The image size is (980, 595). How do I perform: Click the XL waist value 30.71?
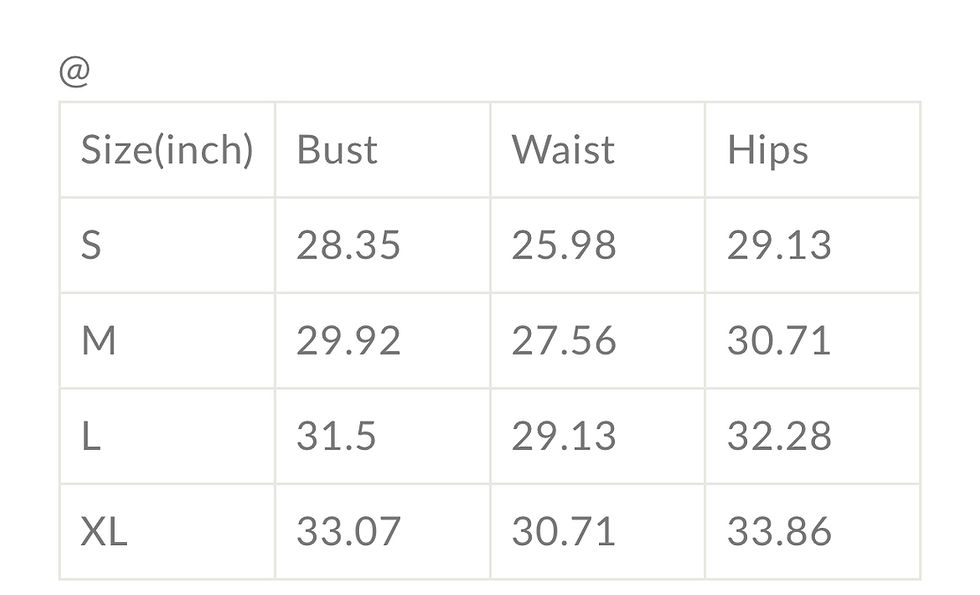tap(564, 532)
